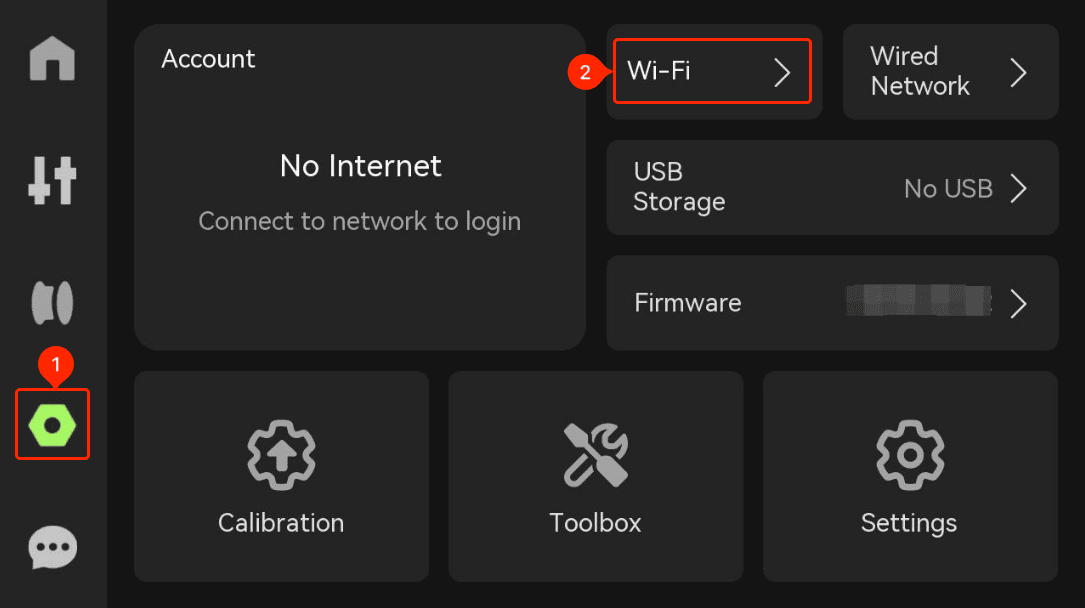1085x608 pixels.
Task: Click the Settings cog icon
Action: 910,455
